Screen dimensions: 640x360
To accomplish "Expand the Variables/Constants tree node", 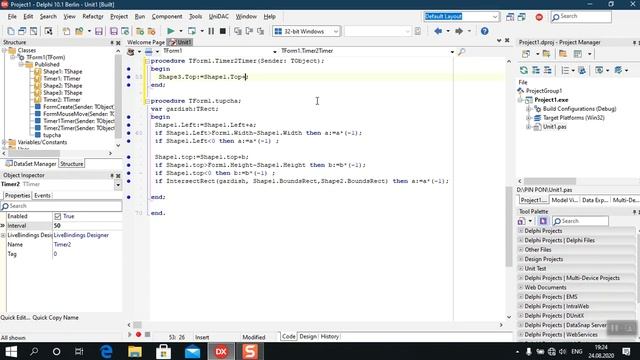I will click(4, 142).
